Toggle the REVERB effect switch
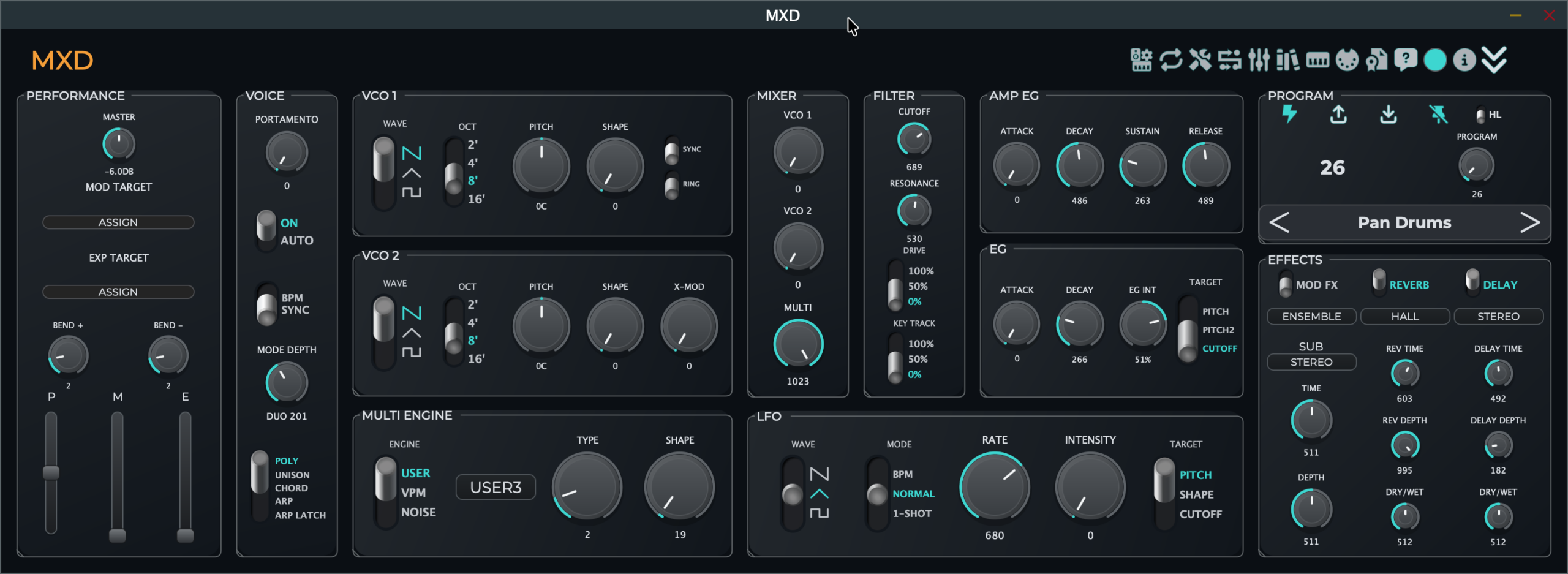The height and width of the screenshot is (574, 1568). pyautogui.click(x=1379, y=281)
